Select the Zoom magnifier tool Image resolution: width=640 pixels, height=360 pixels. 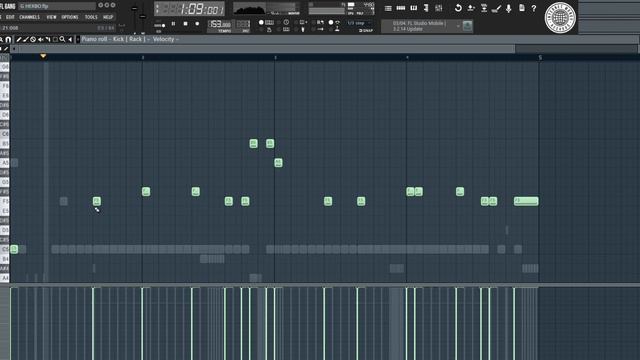point(62,40)
